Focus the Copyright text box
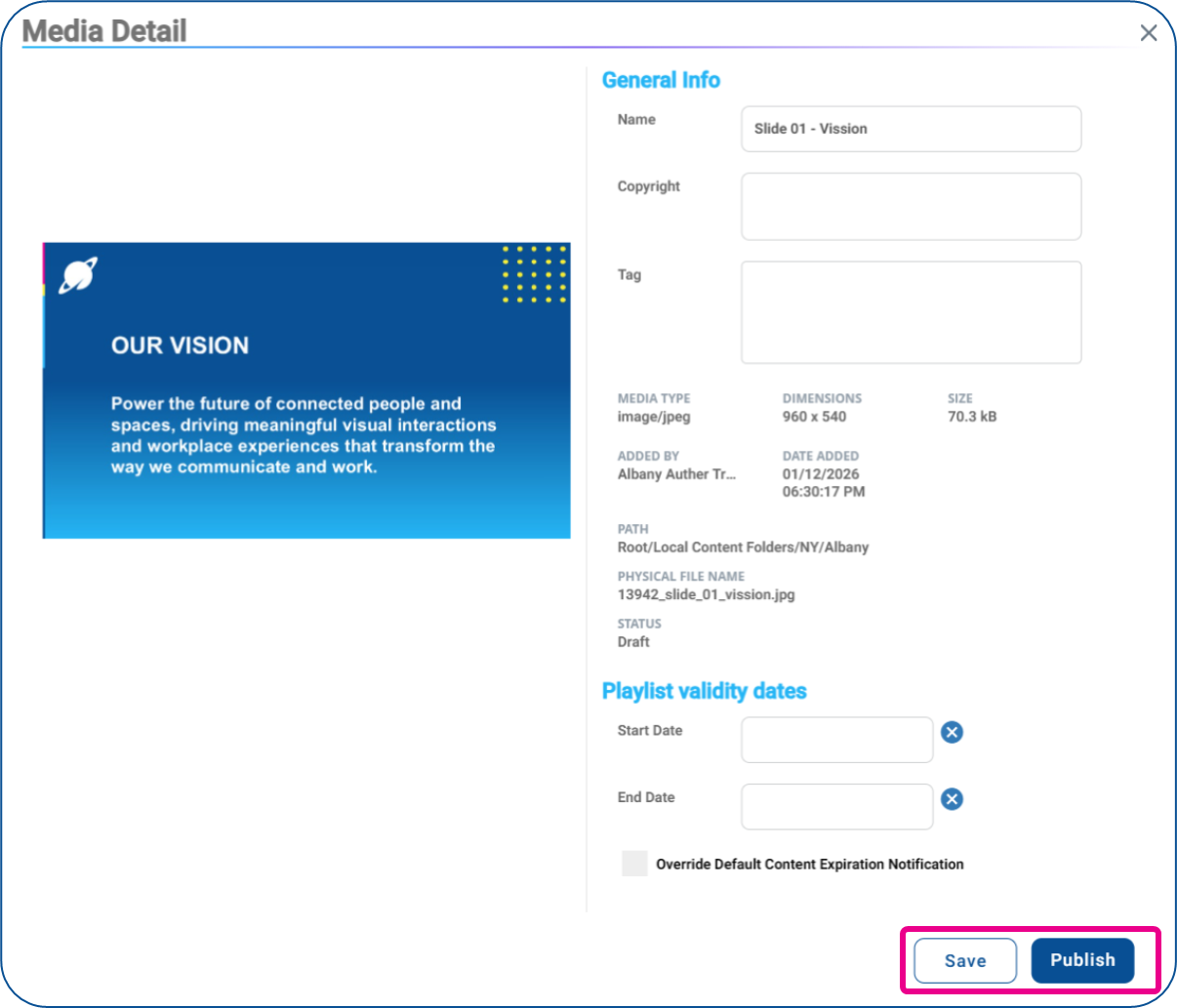The height and width of the screenshot is (1008, 1177). (x=911, y=207)
